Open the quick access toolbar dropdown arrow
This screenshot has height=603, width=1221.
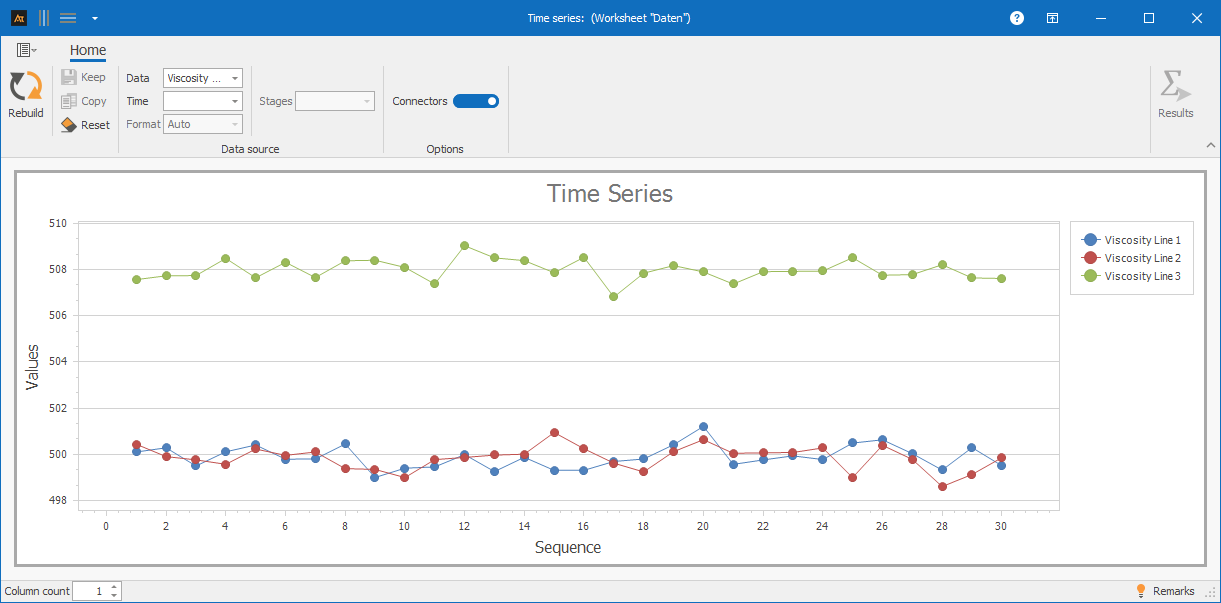pos(94,18)
